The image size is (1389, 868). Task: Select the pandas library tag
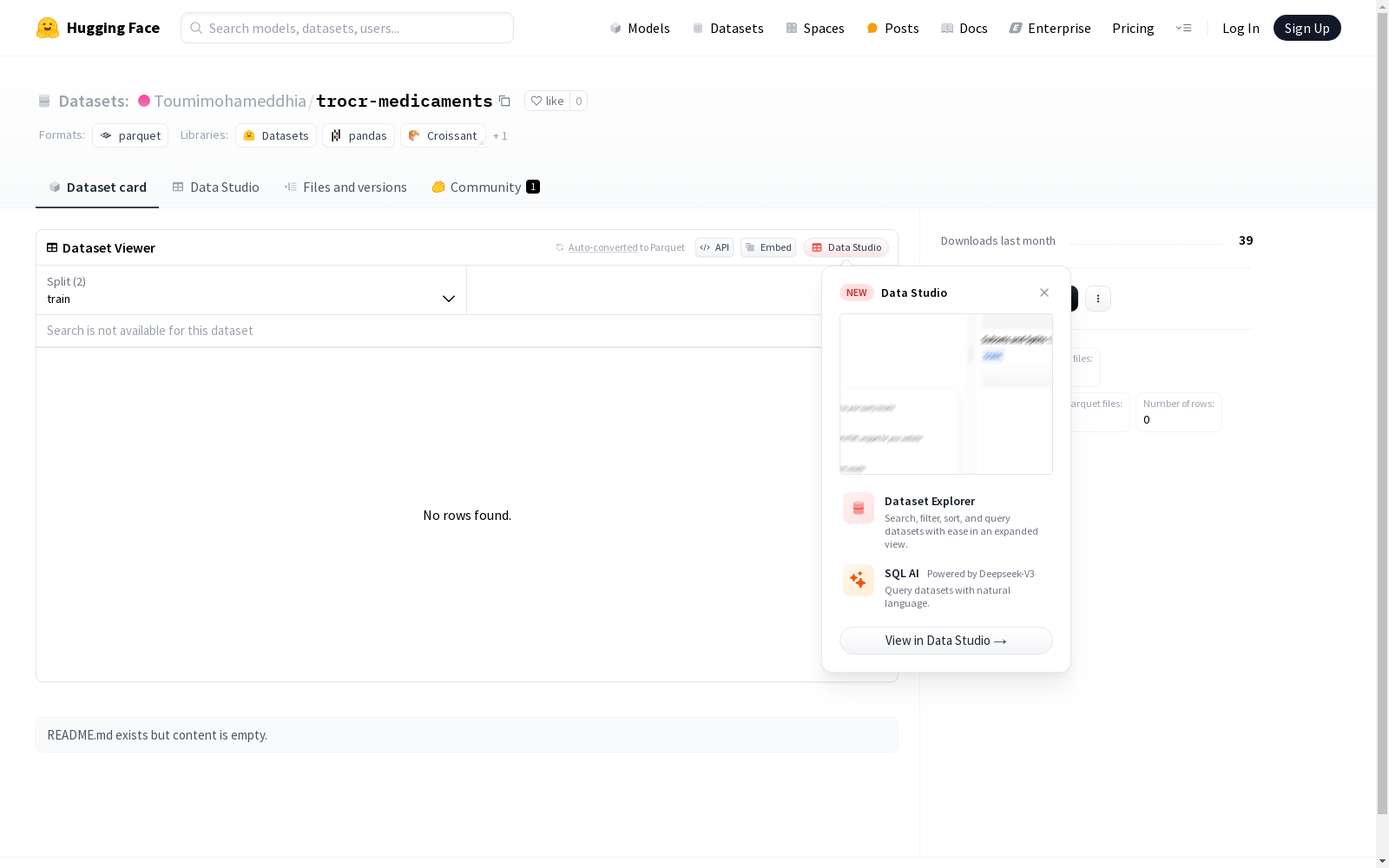tap(359, 135)
